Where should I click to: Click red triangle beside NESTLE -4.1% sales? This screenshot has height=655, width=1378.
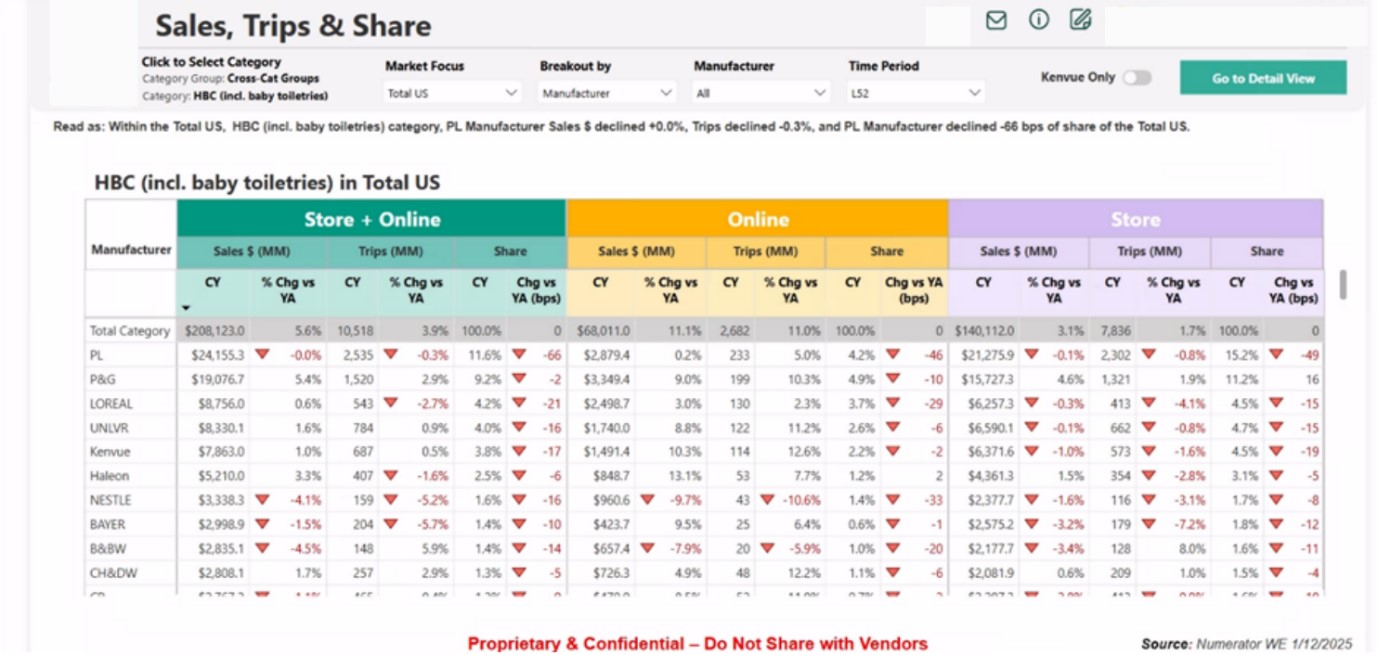click(262, 499)
